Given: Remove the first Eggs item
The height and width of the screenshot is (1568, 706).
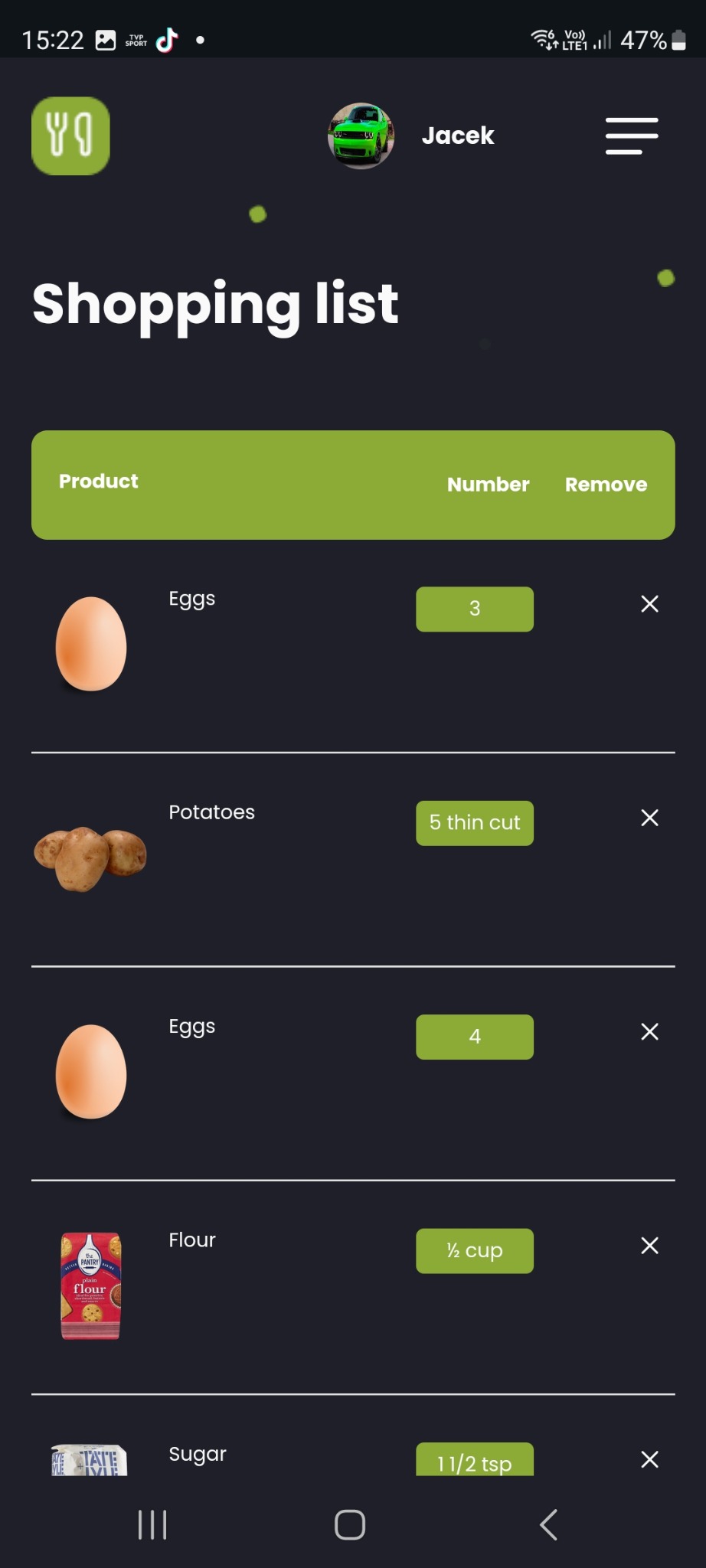Looking at the screenshot, I should 649,604.
